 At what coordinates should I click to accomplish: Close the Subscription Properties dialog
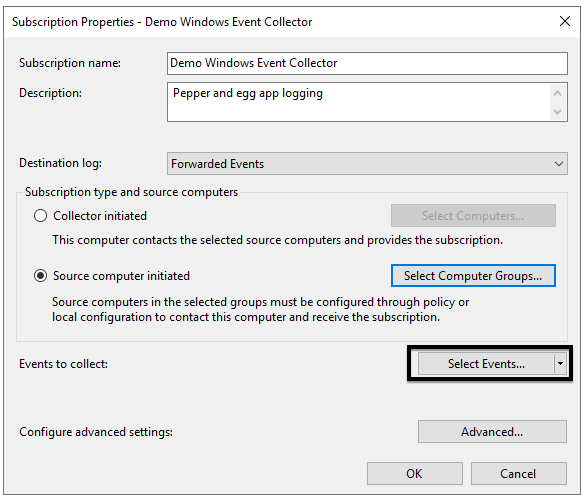(x=565, y=21)
